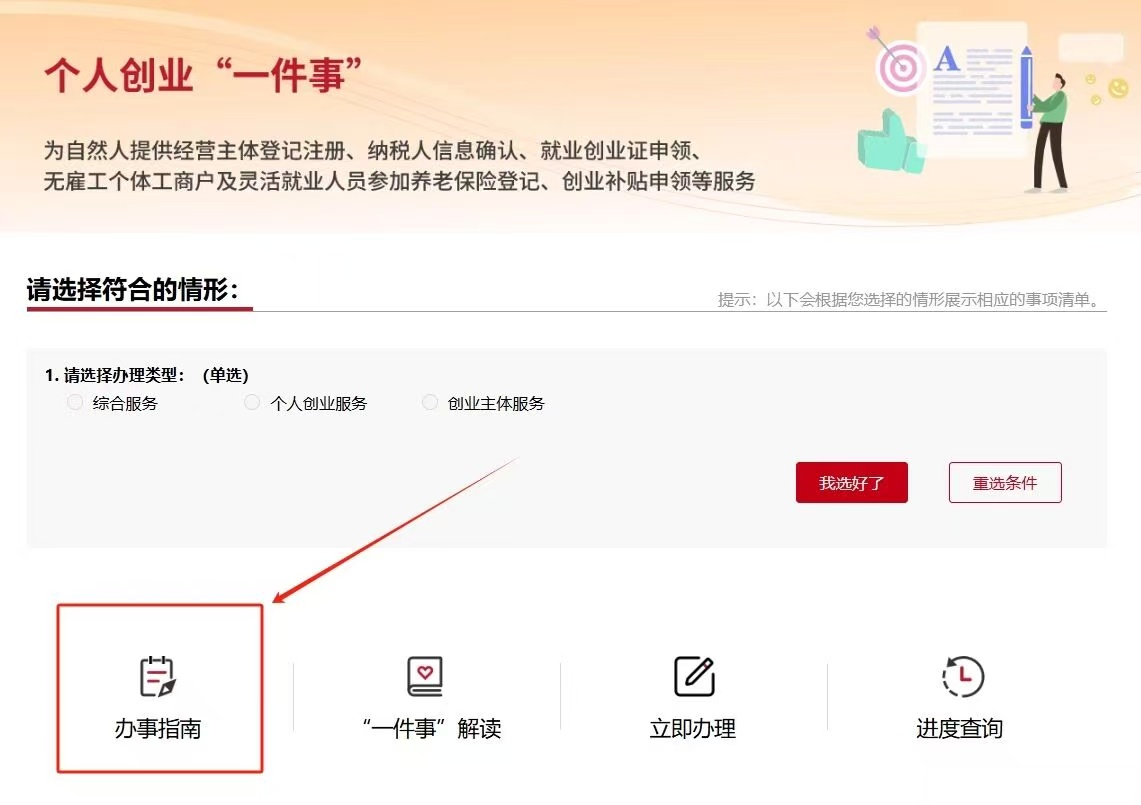
Task: Click the 立即办理 text label
Action: tap(693, 729)
